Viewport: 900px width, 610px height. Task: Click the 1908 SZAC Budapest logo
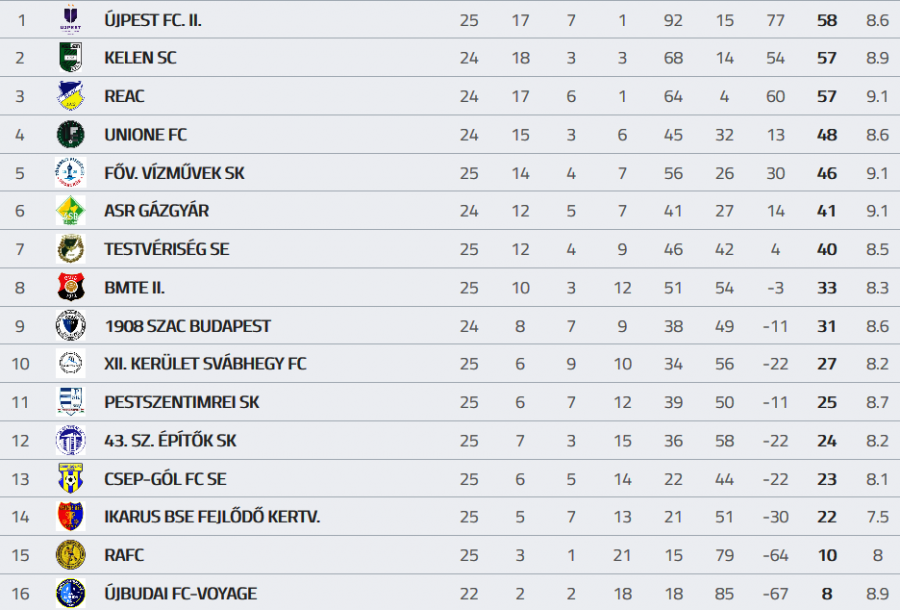point(70,325)
